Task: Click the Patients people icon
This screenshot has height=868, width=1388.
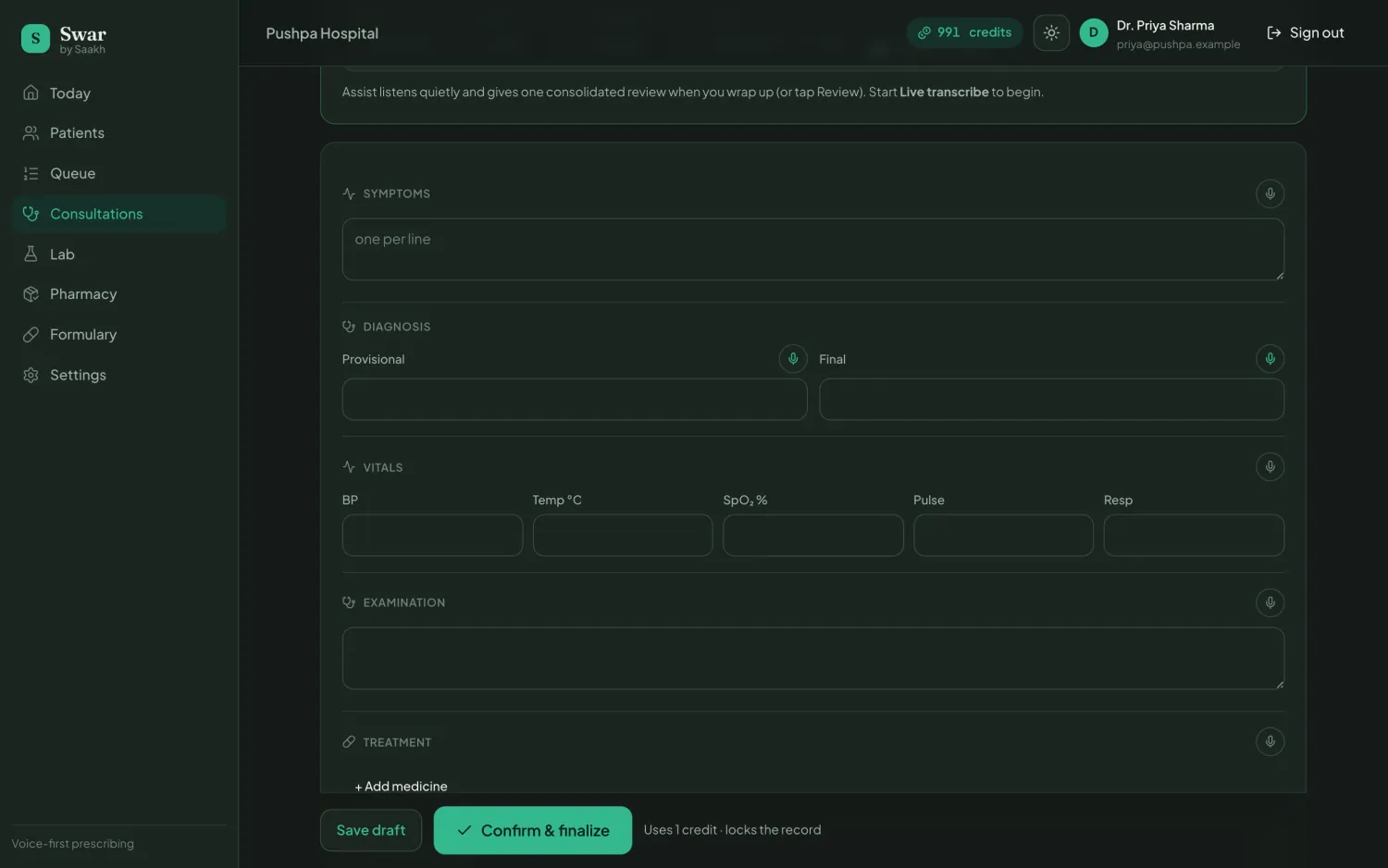Action: [31, 133]
